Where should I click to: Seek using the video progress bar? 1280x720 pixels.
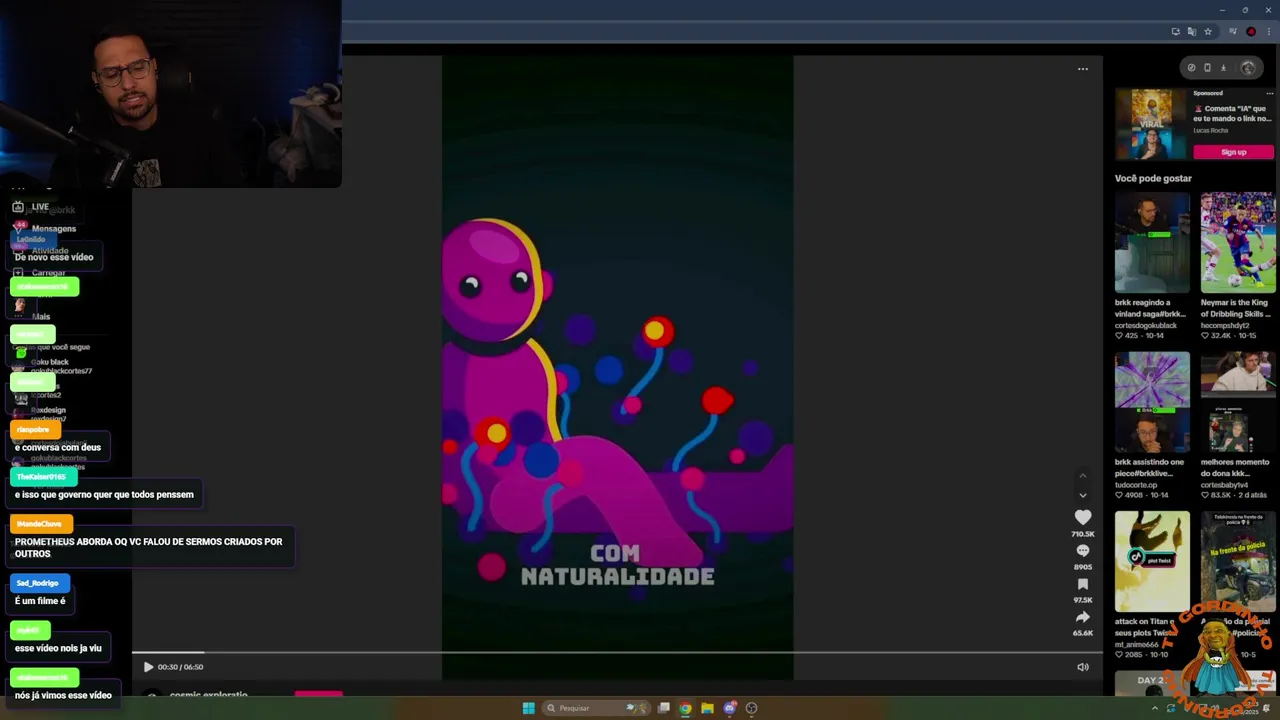click(617, 653)
